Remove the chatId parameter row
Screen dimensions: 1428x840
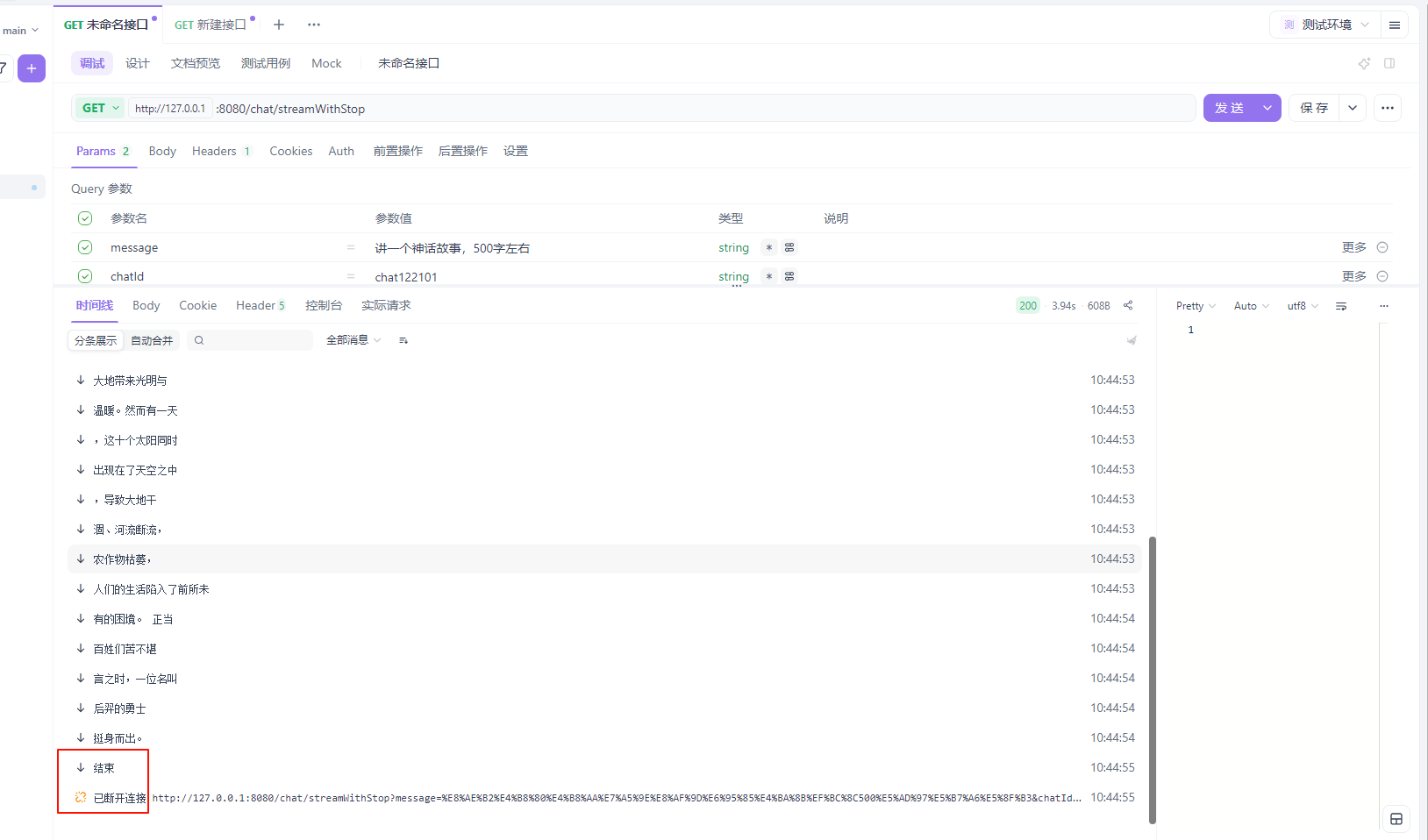tap(1382, 276)
